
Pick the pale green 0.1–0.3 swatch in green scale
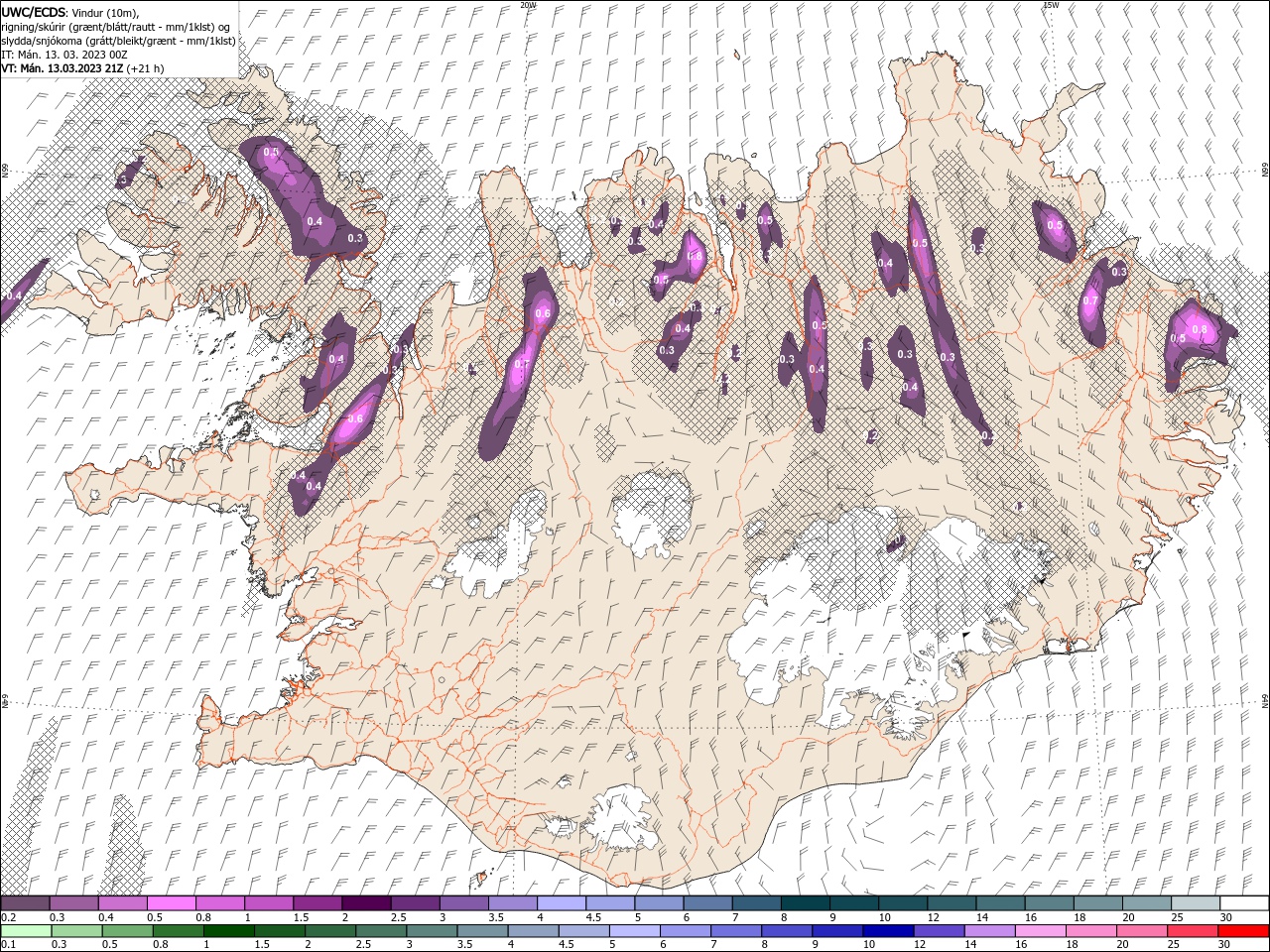pos(26,931)
